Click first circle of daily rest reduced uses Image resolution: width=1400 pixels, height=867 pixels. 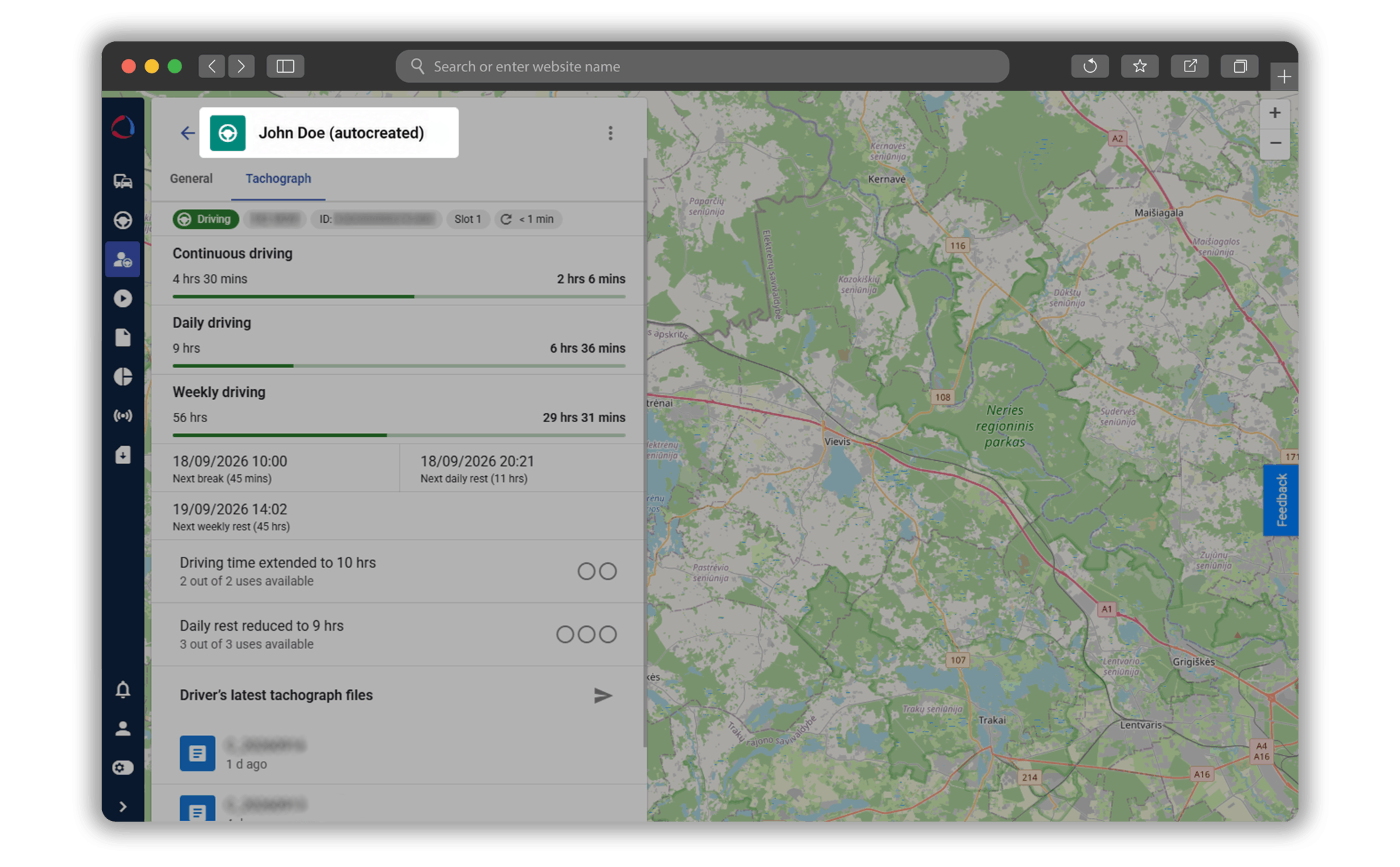565,634
